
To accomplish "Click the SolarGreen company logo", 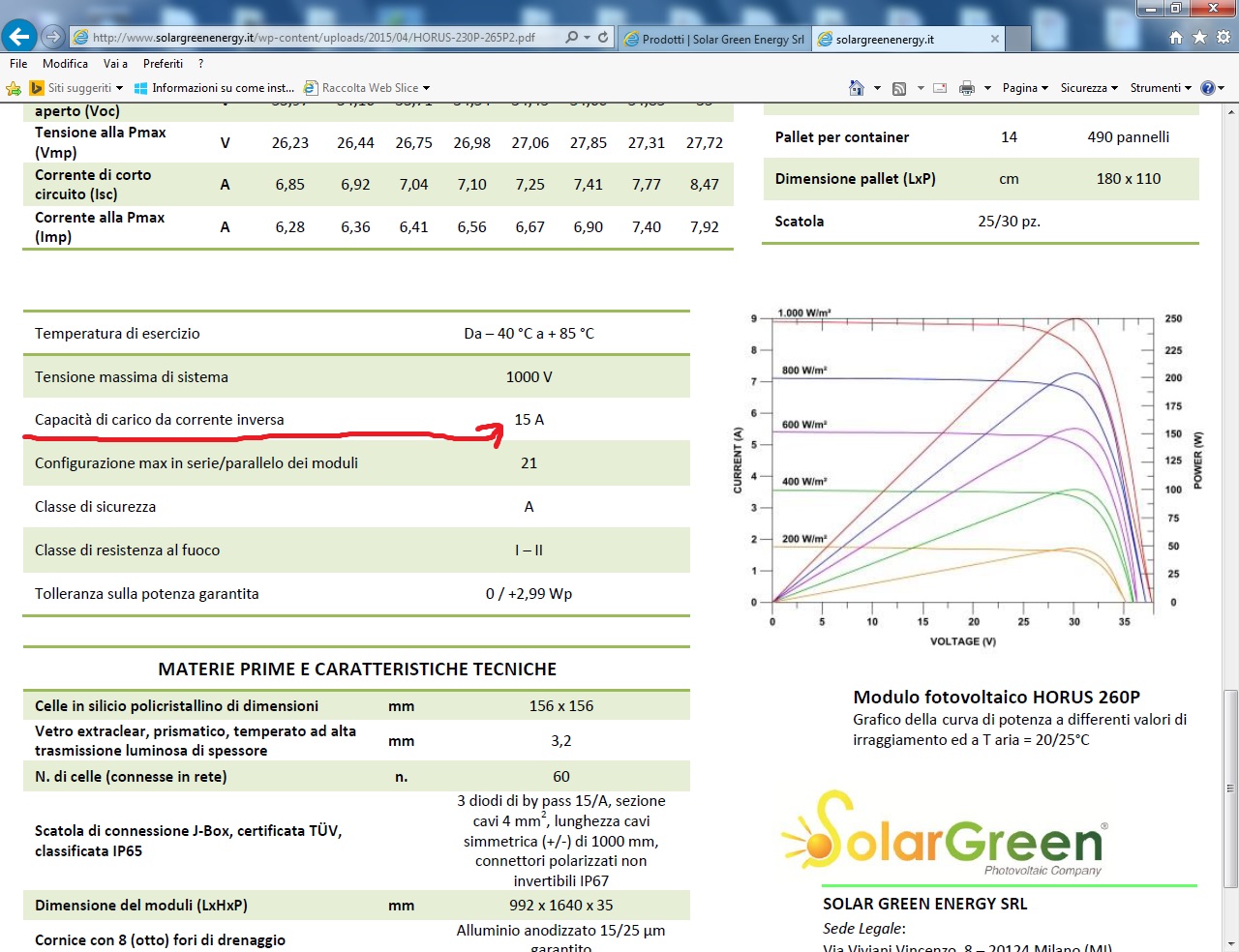I will (946, 834).
